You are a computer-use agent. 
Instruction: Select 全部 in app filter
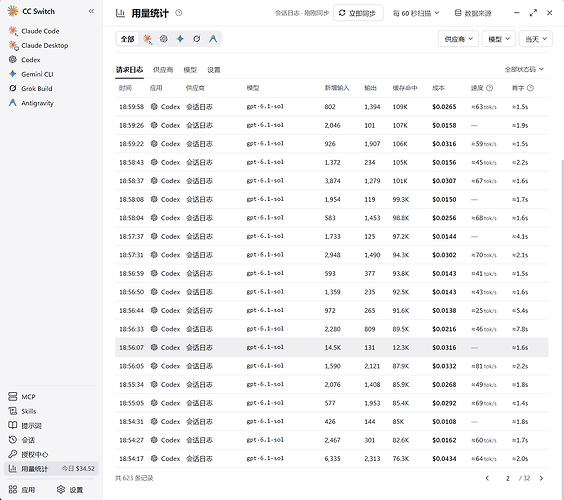[127, 39]
